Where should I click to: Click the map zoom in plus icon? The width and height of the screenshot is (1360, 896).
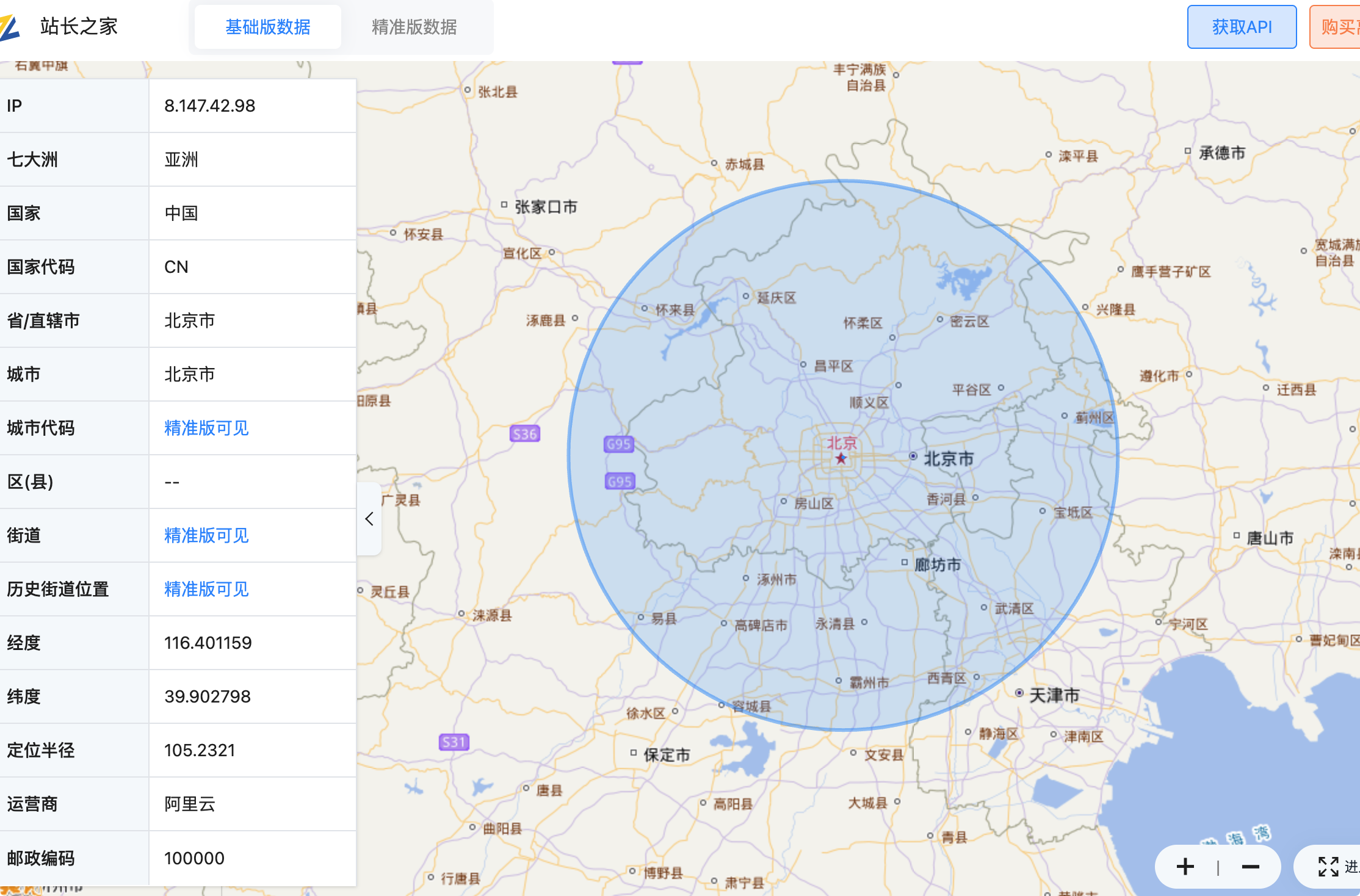(x=1185, y=867)
